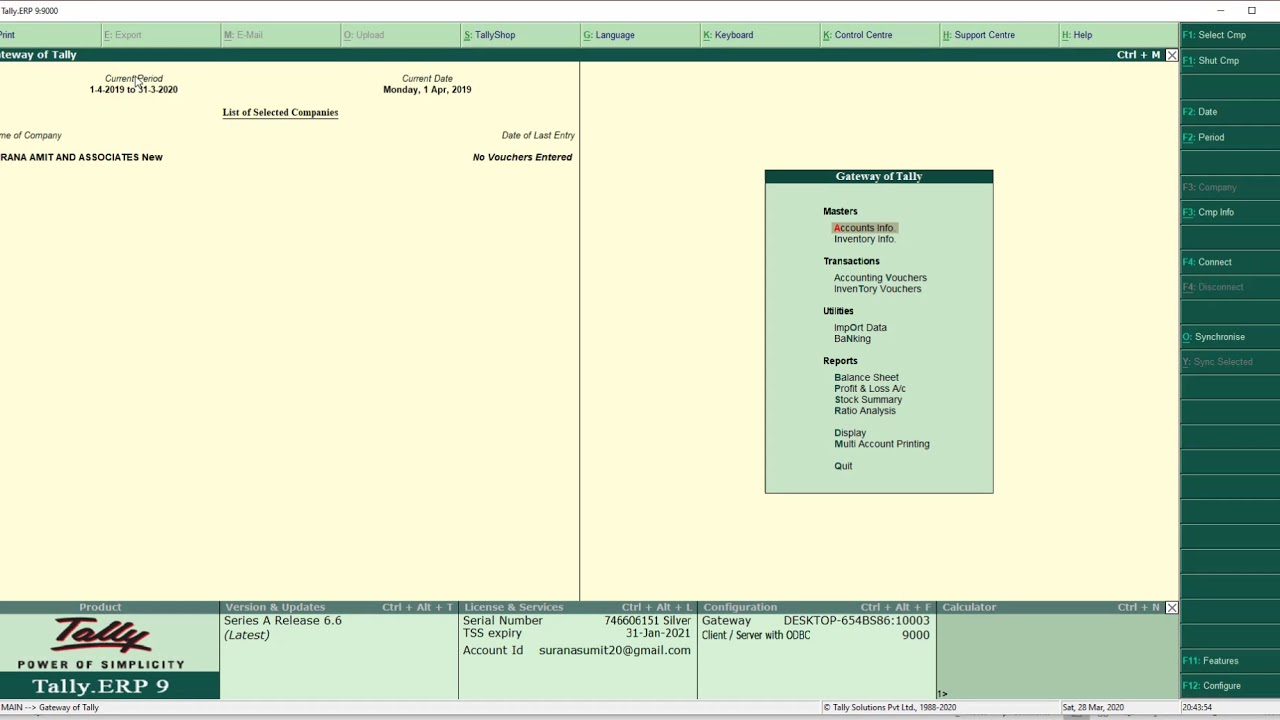Click inside the Calculator input area
The width and height of the screenshot is (1280, 720).
[x=1058, y=656]
